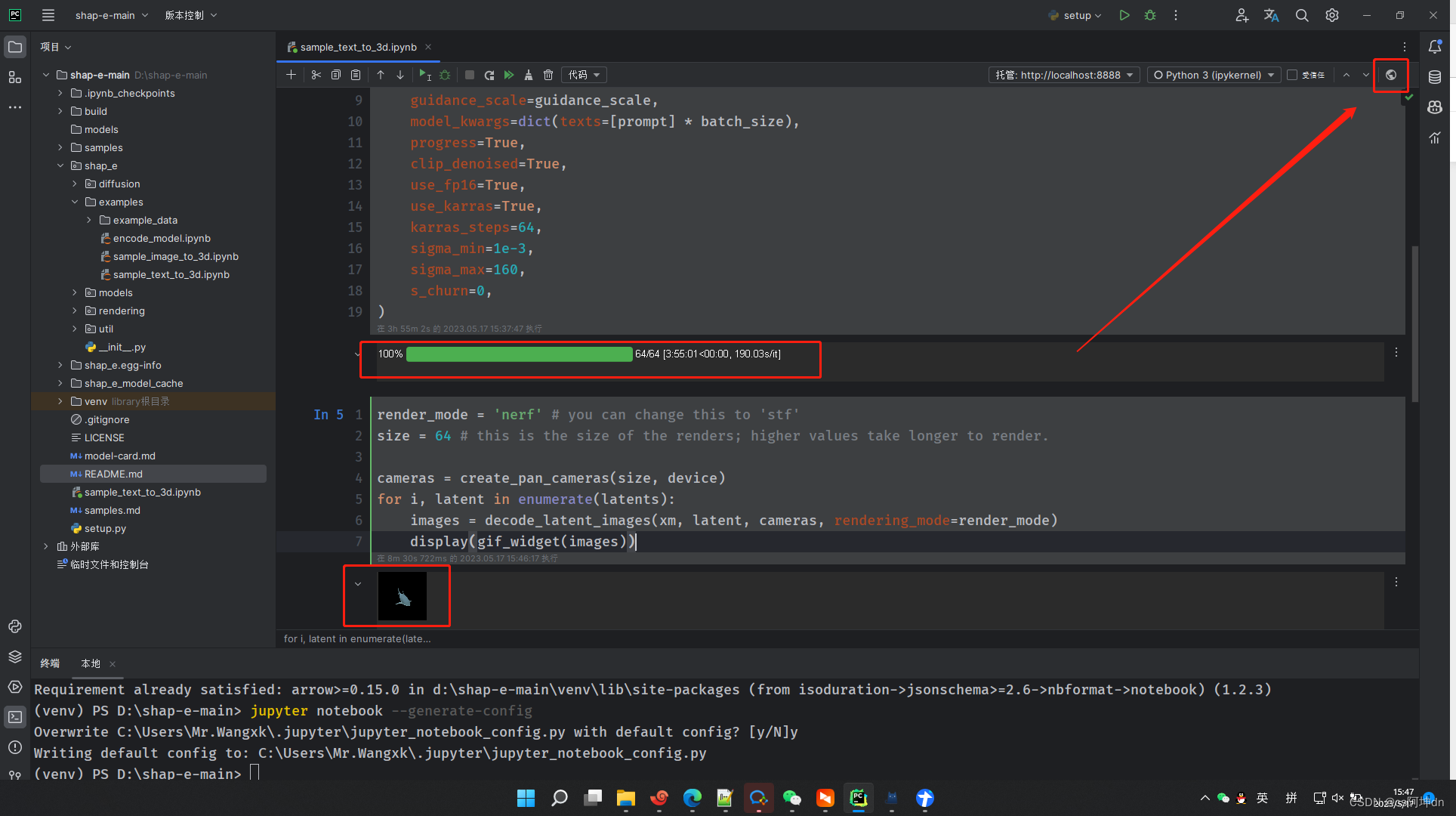The width and height of the screenshot is (1456, 816).
Task: Debug the current cell with the bug icon
Action: click(x=444, y=75)
